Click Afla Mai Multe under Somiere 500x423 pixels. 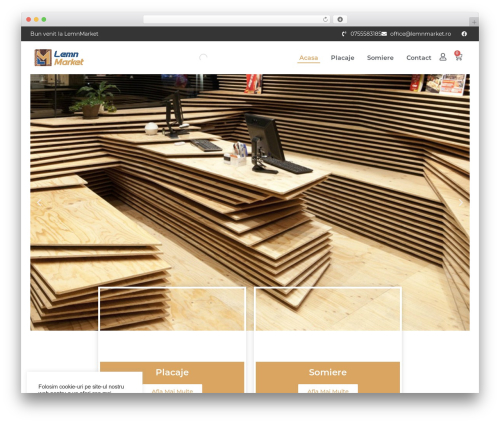coord(328,389)
